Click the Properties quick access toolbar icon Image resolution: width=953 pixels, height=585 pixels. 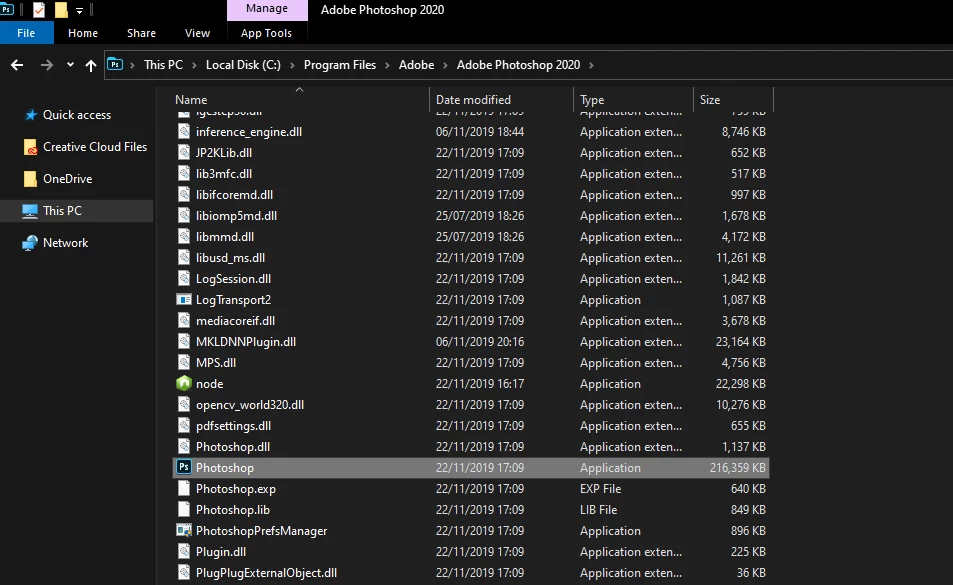coord(39,10)
